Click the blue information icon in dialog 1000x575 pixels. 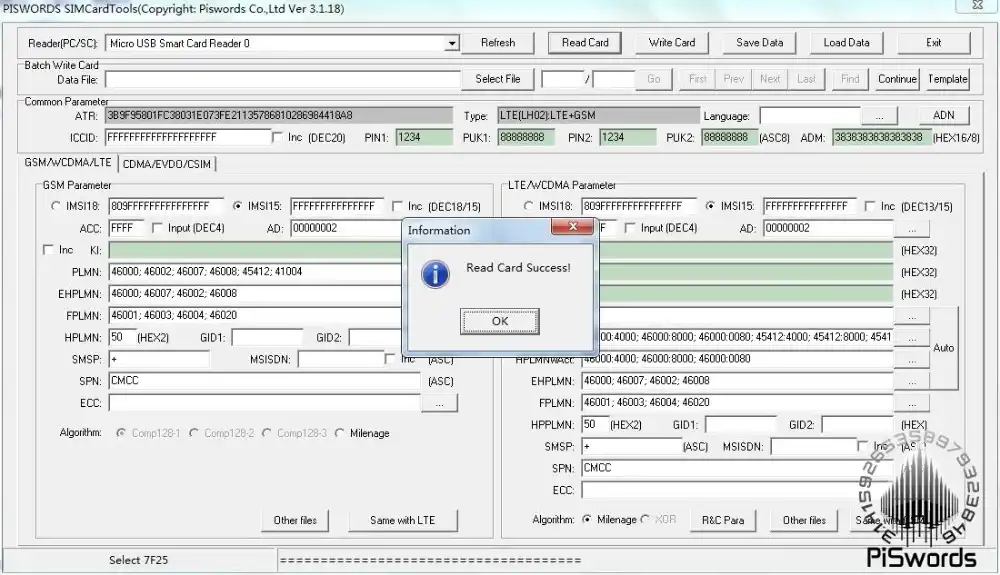(435, 274)
